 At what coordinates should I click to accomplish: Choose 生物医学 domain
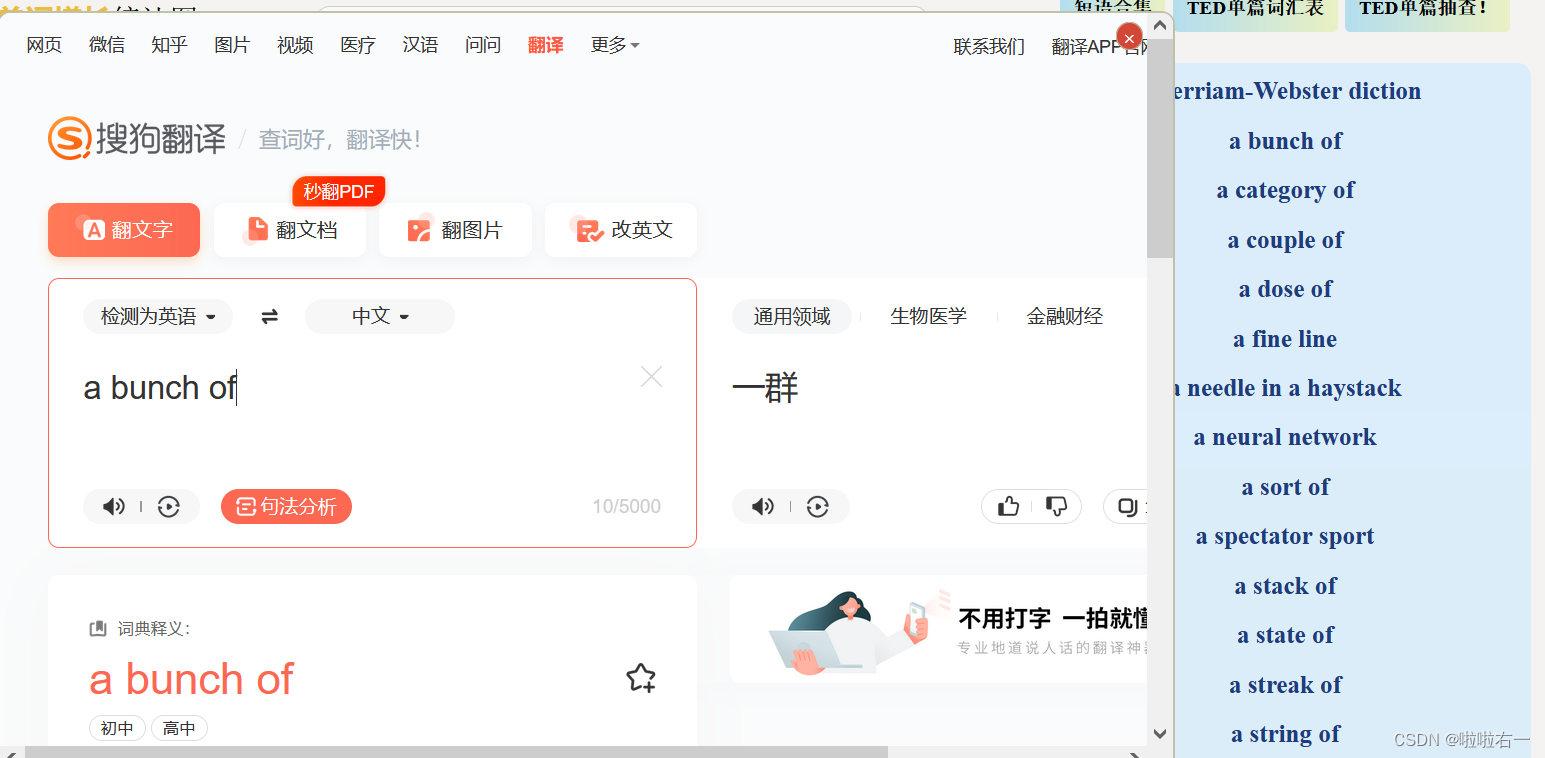929,317
